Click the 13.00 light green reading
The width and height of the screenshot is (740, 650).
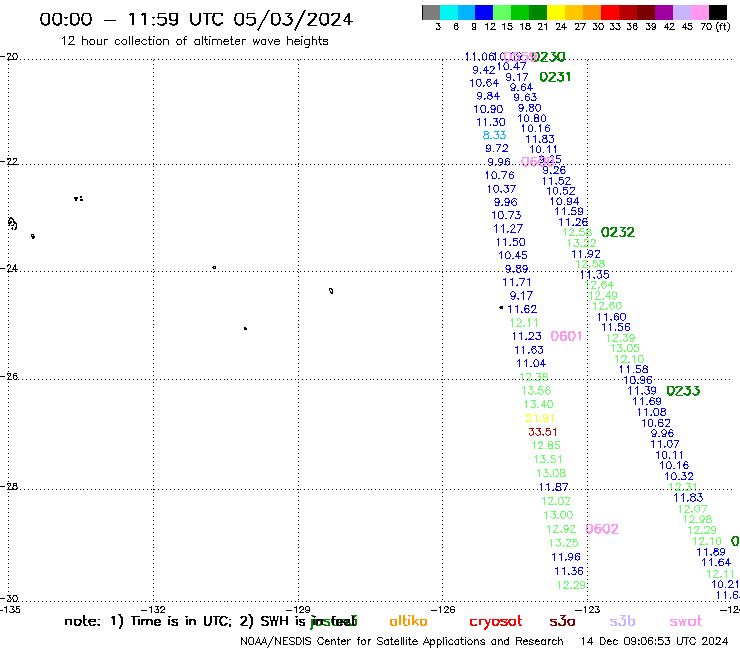(x=558, y=515)
